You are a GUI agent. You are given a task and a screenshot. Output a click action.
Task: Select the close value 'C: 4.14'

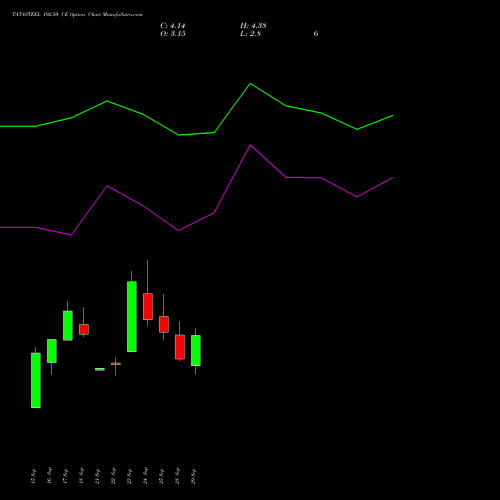point(173,26)
